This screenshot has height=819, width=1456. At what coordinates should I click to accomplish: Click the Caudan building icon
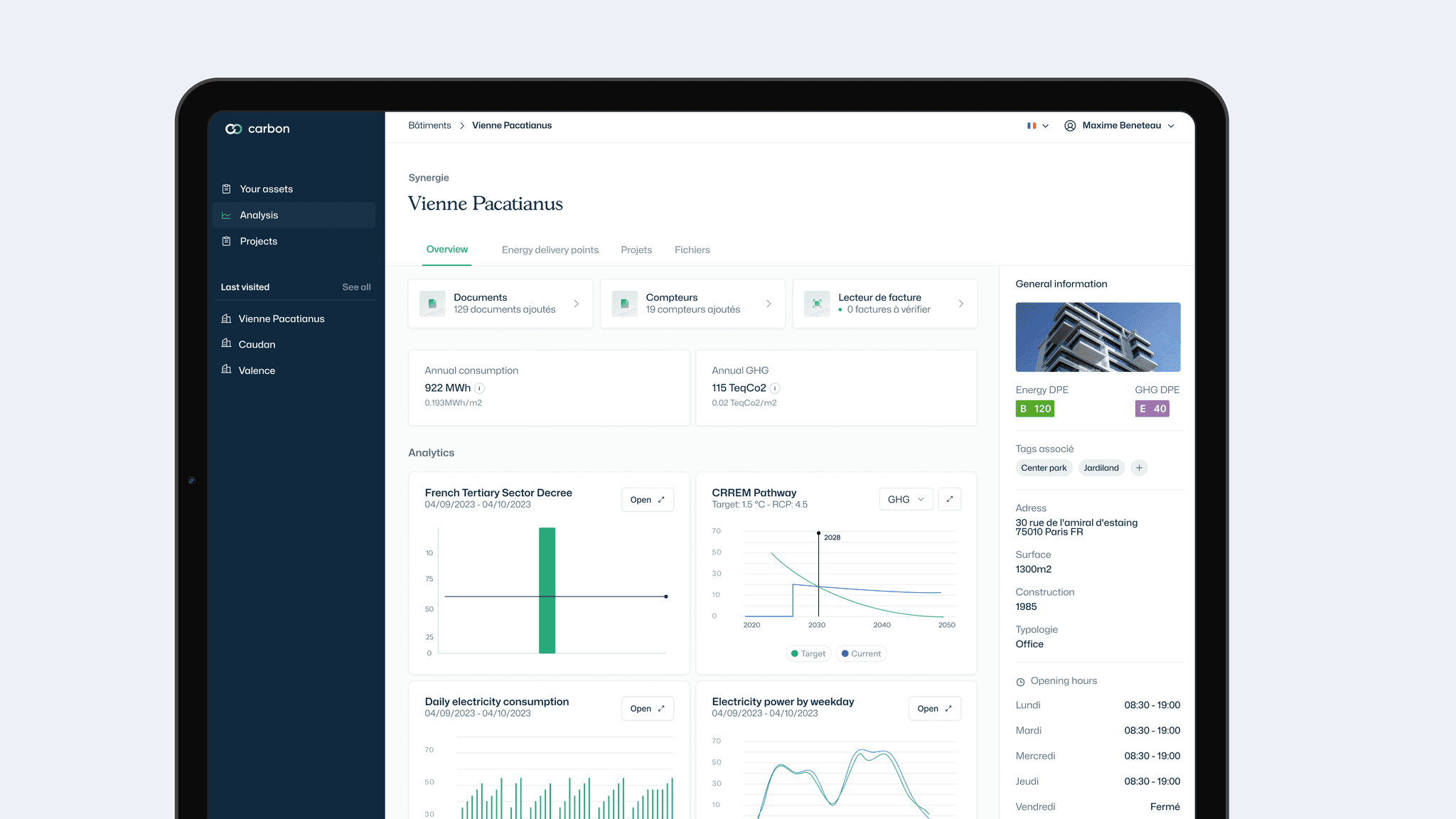coord(226,343)
